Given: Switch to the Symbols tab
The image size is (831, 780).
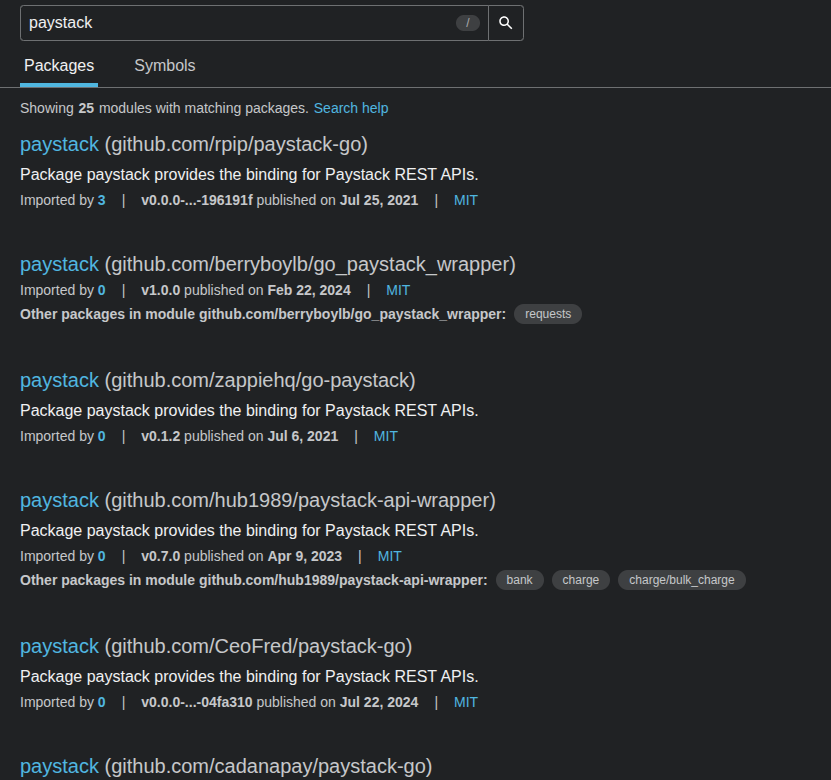Looking at the screenshot, I should [165, 66].
